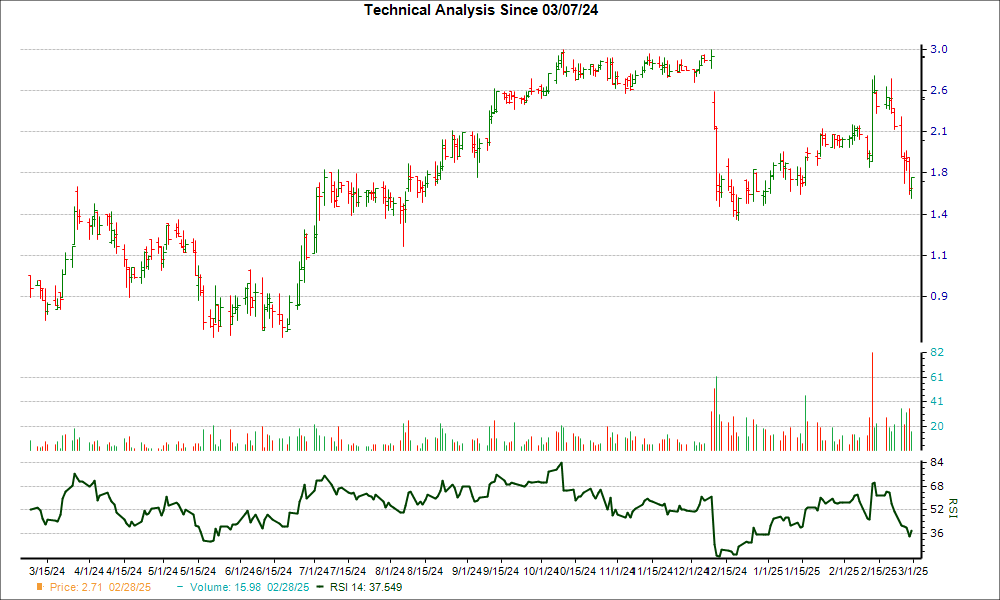Click the orange Price legend marker
Image resolution: width=1000 pixels, height=600 pixels.
coord(40,587)
